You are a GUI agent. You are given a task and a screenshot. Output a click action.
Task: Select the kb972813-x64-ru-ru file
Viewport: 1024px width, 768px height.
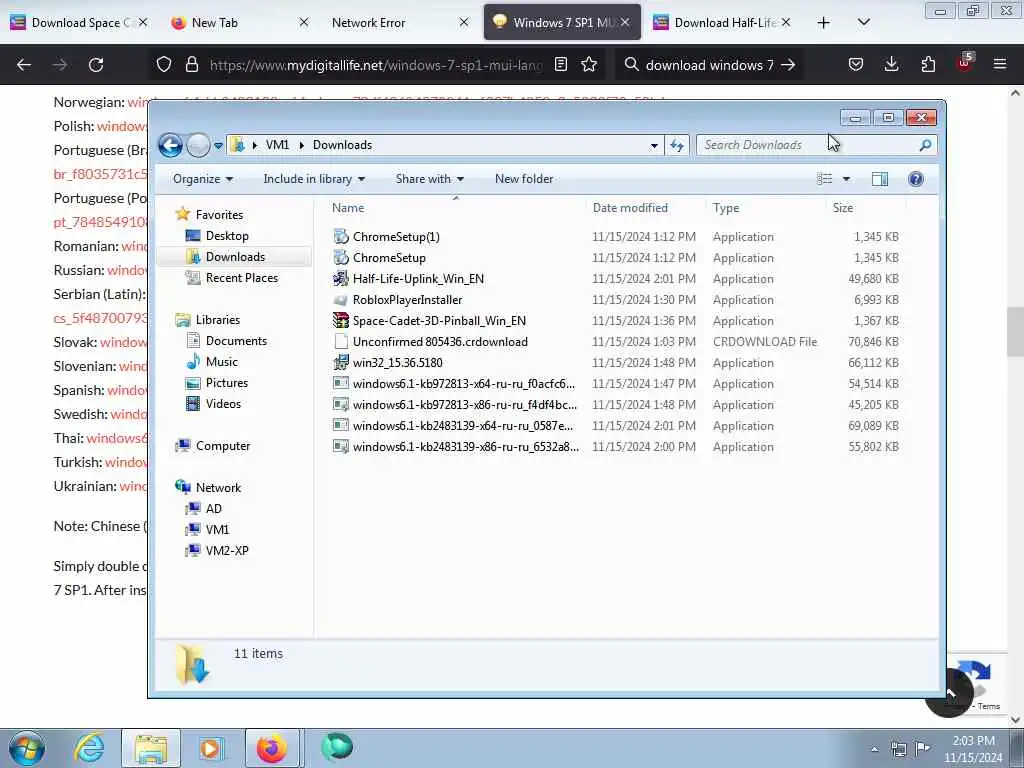coord(464,384)
